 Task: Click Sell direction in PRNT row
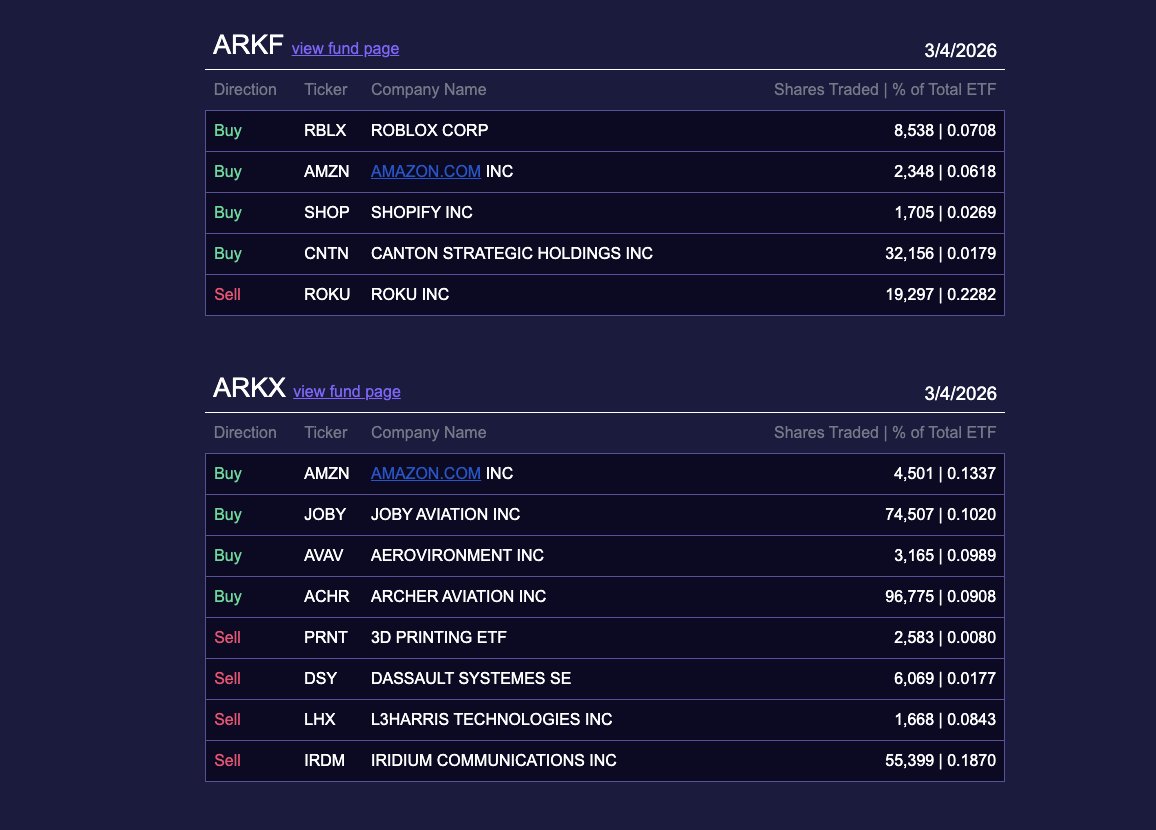[x=227, y=638]
